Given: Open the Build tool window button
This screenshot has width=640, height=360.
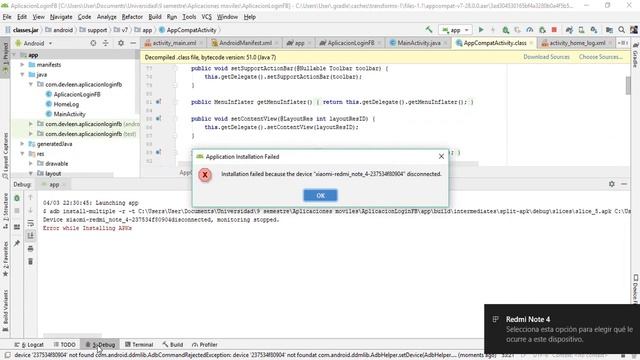Looking at the screenshot, I should (x=173, y=344).
